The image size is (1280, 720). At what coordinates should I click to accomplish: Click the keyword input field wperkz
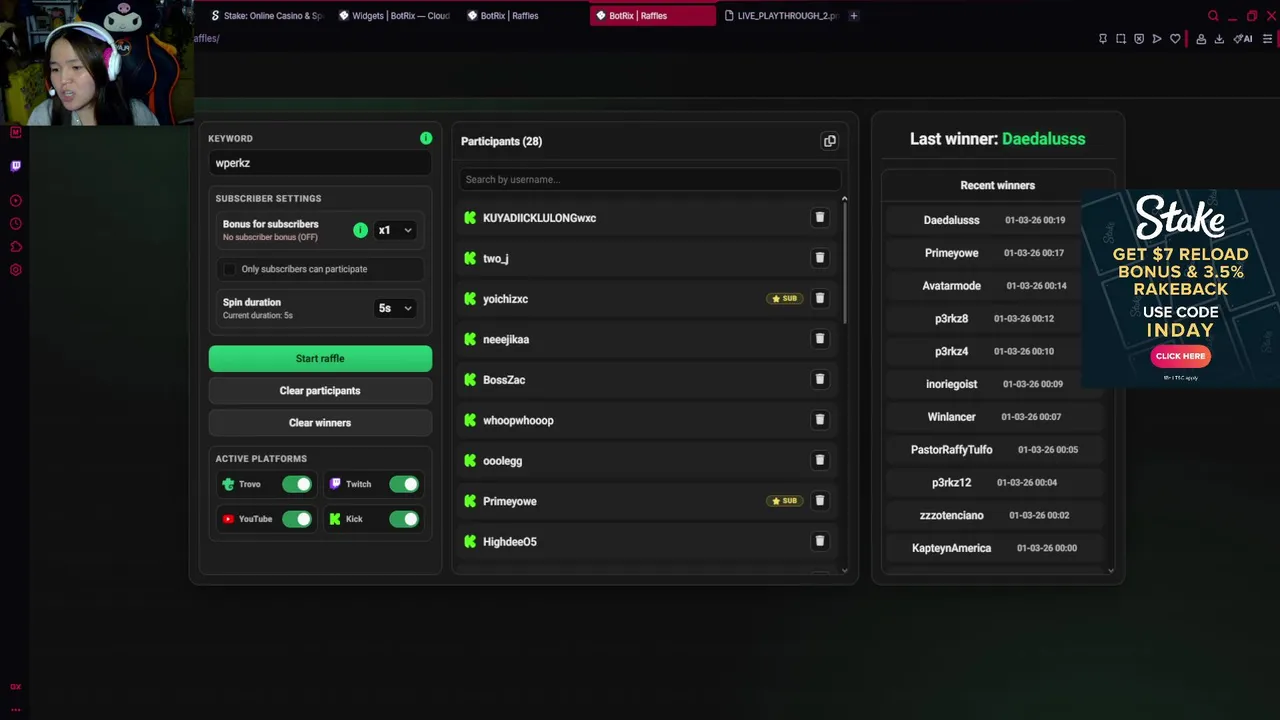320,163
